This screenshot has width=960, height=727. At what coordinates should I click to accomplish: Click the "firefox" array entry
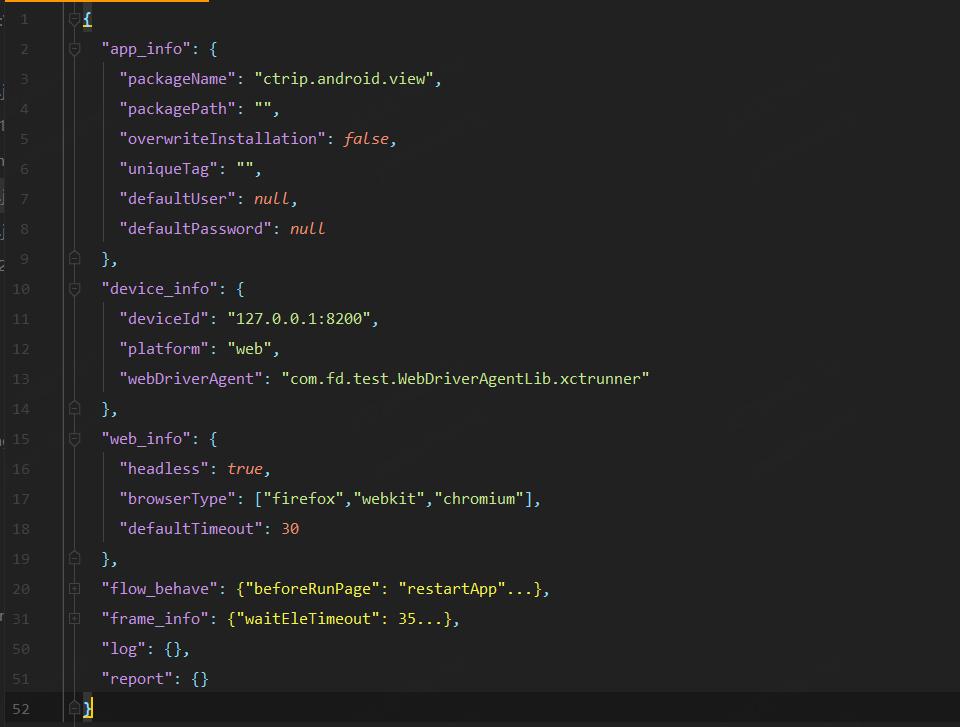tap(303, 499)
